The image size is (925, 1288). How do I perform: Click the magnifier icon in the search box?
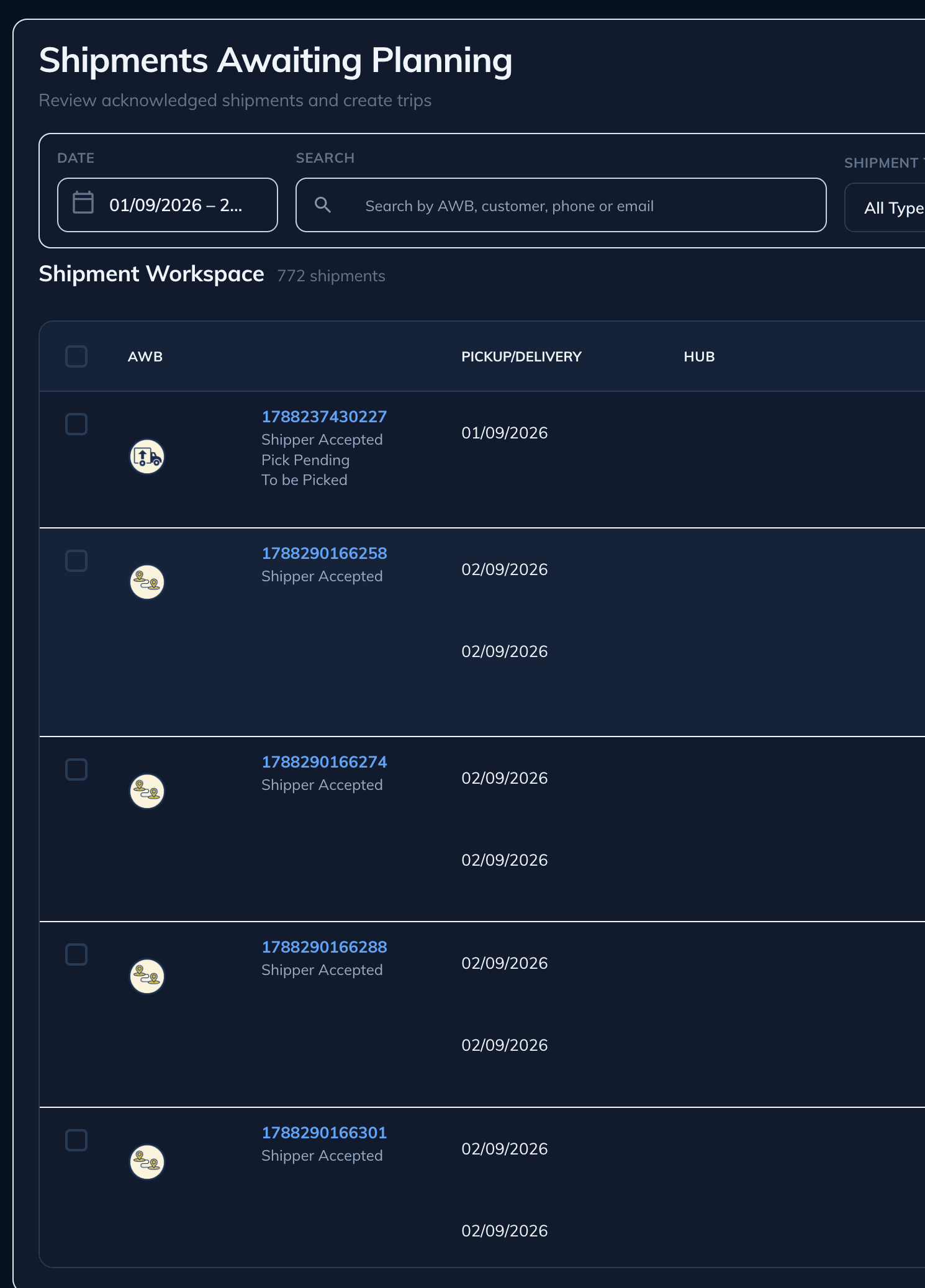(x=323, y=204)
